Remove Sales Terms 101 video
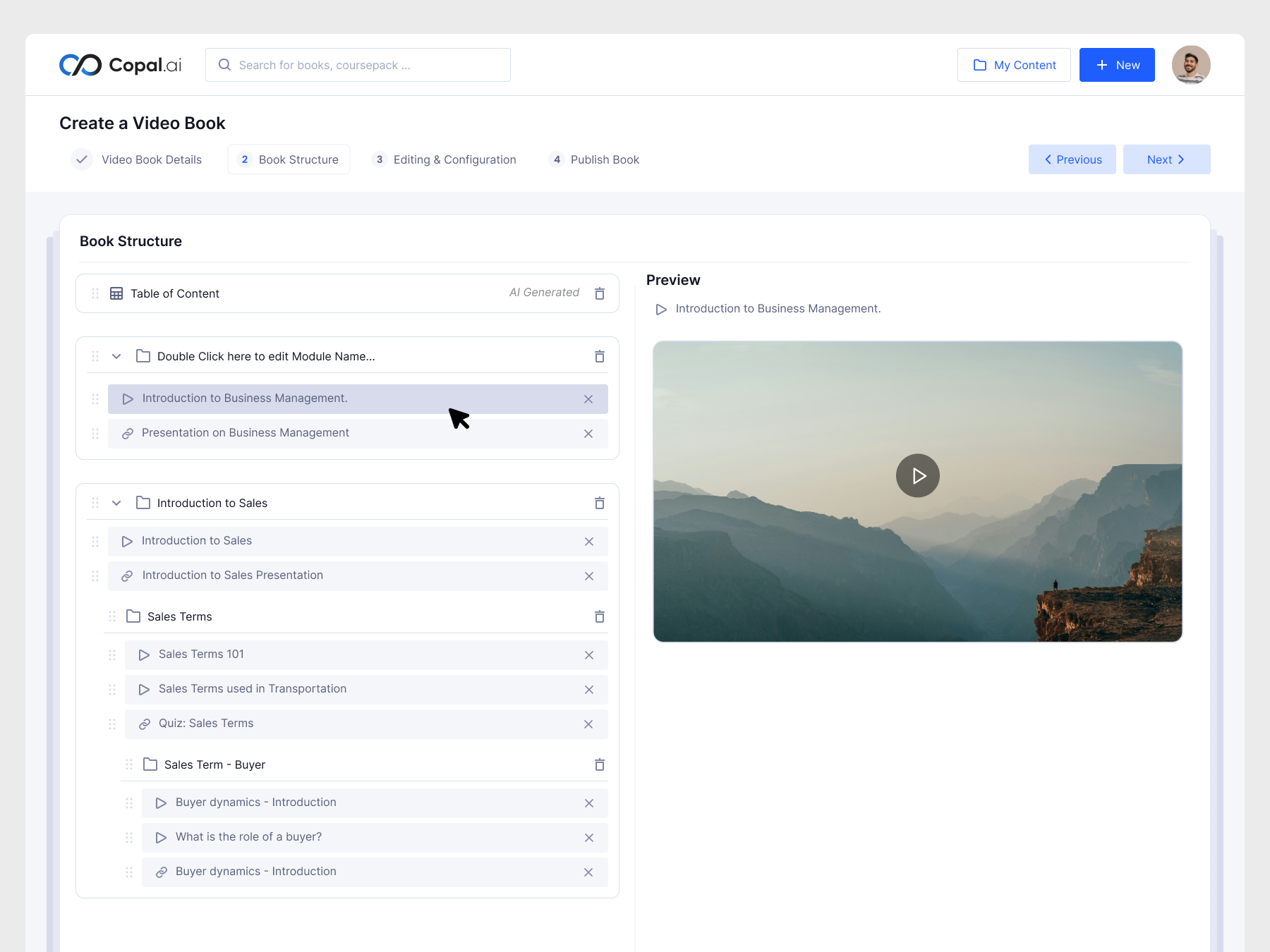 tap(588, 655)
